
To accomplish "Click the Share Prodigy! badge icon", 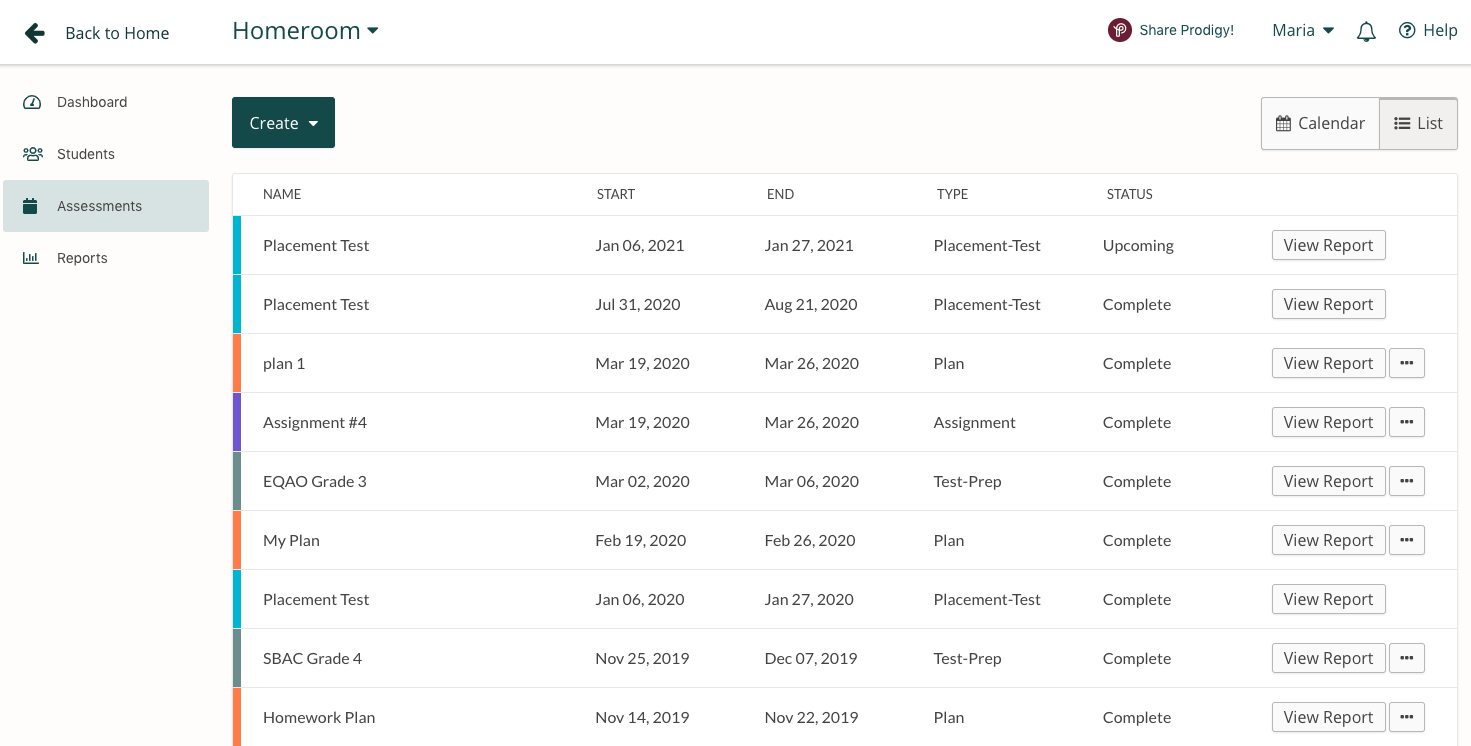I will (x=1119, y=30).
